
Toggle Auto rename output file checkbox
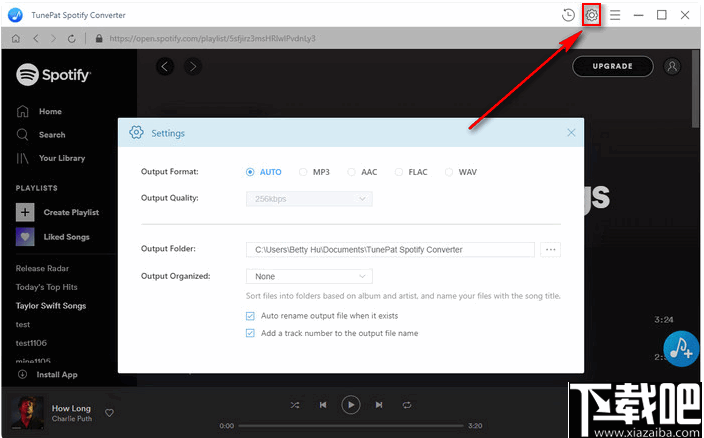point(250,316)
